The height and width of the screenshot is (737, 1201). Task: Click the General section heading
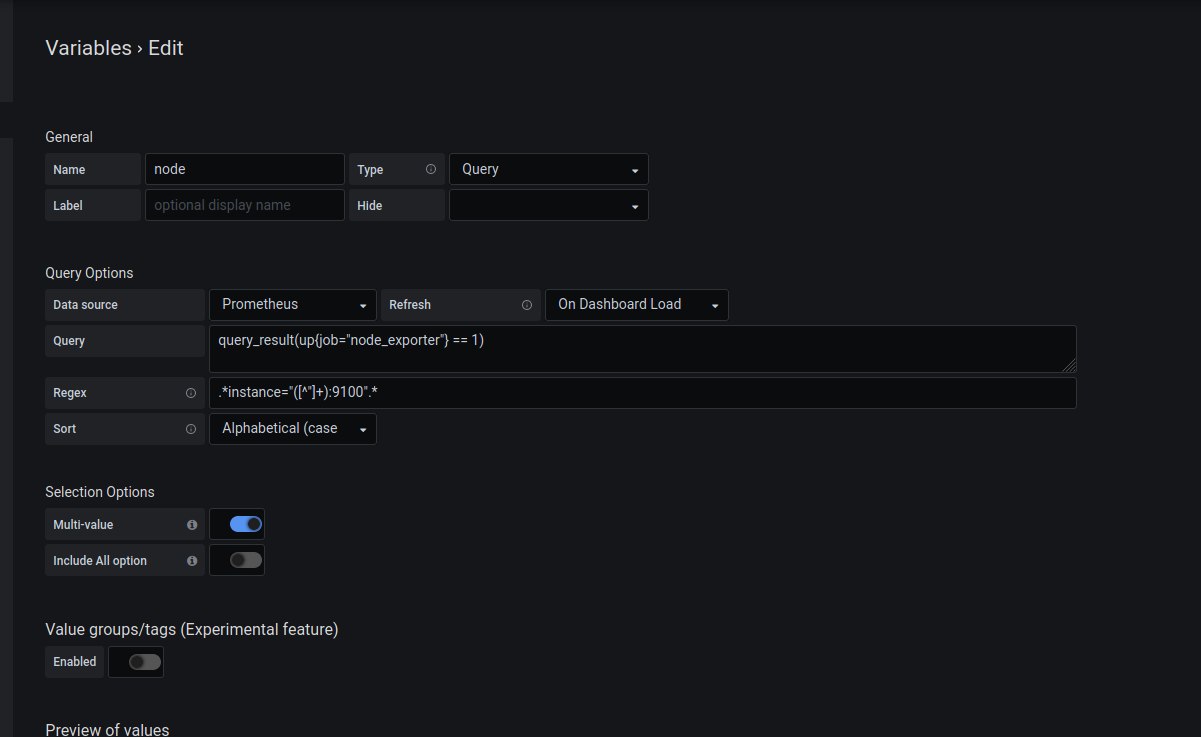pyautogui.click(x=69, y=137)
